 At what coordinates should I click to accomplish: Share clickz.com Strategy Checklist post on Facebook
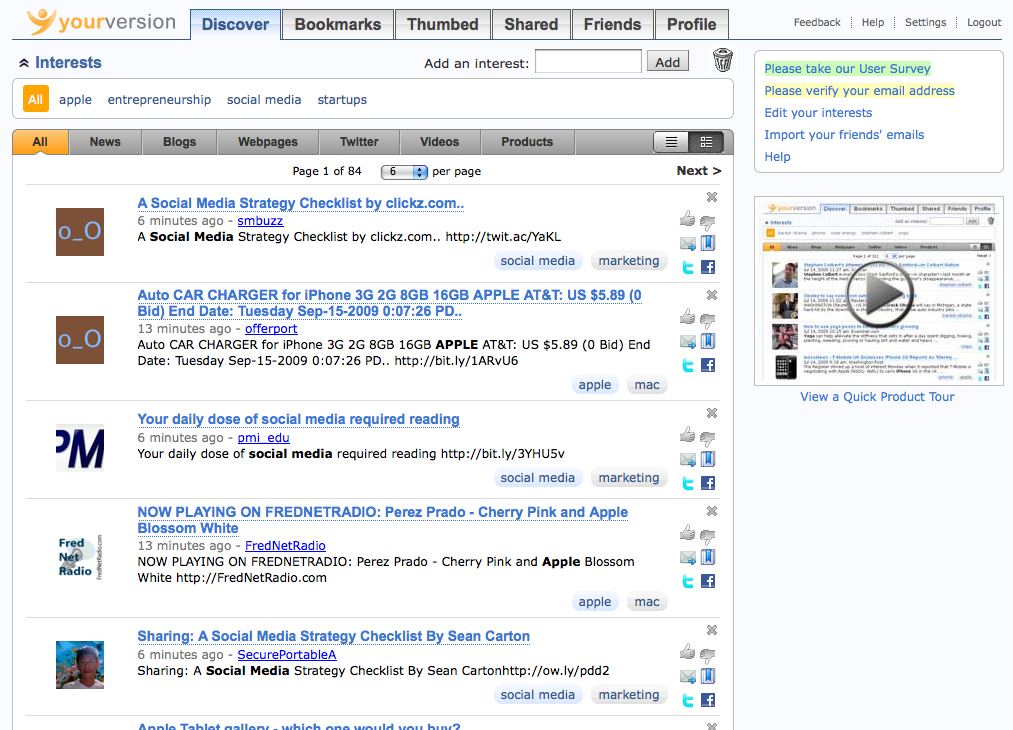[708, 267]
